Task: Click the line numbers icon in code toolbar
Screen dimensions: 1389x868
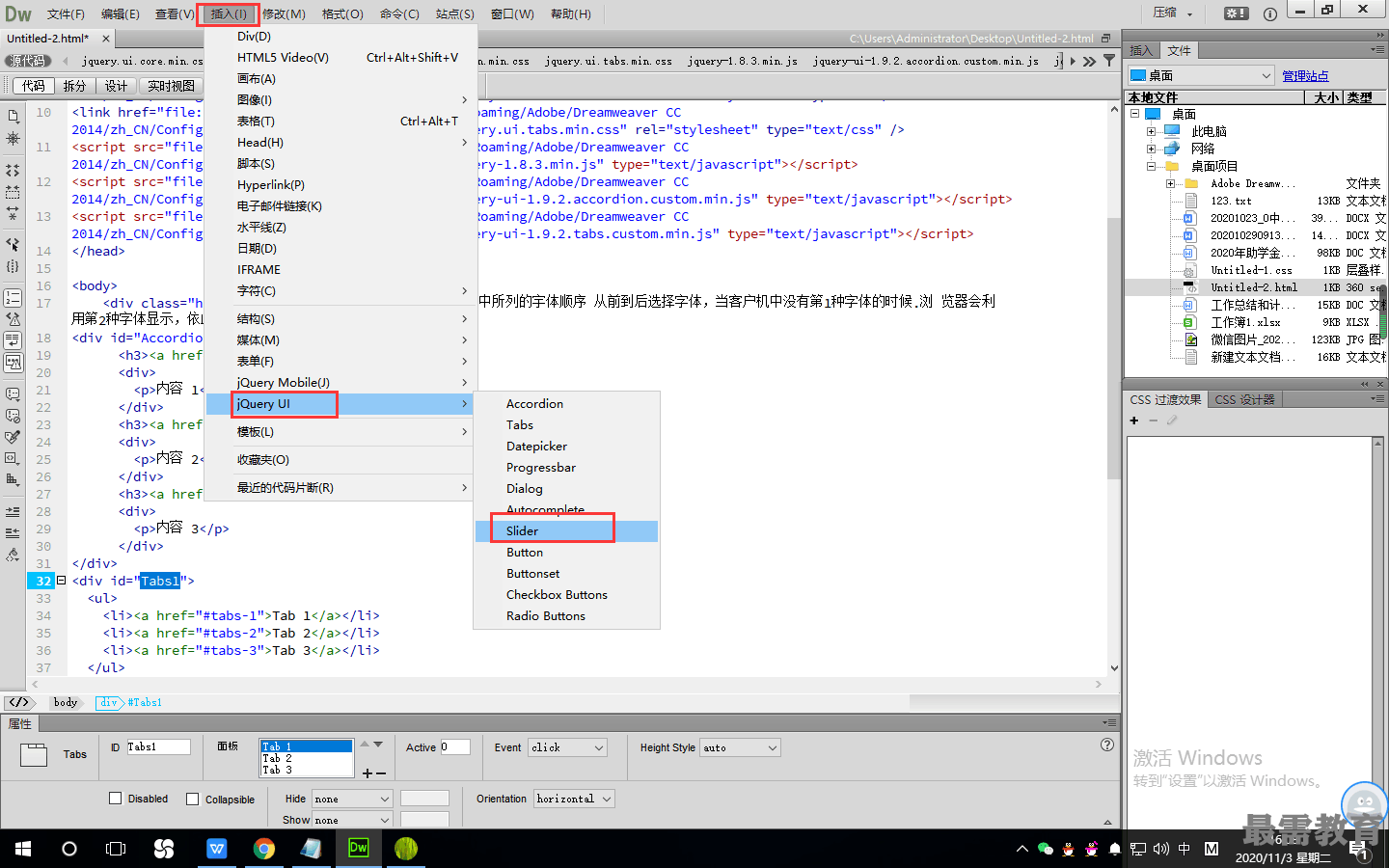Action: tap(13, 297)
